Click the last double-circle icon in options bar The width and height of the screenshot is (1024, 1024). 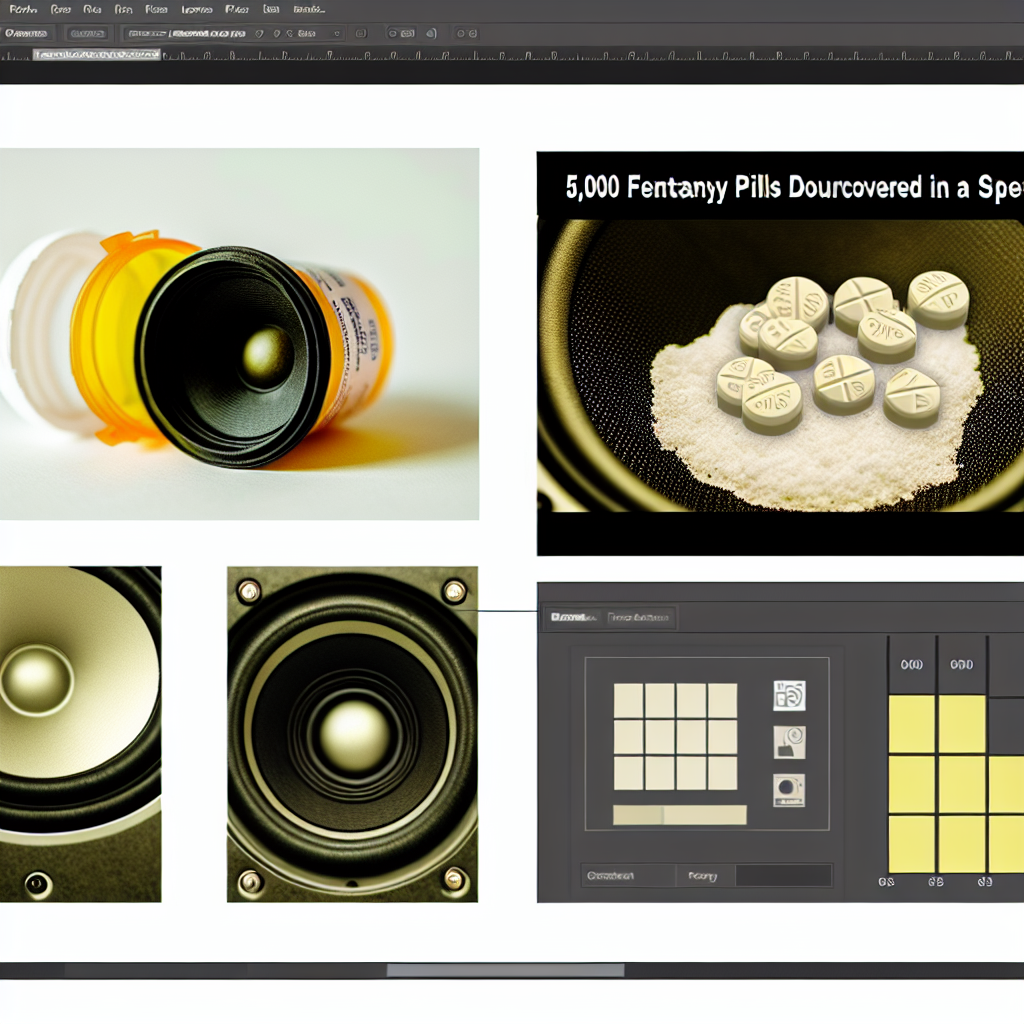click(x=466, y=33)
